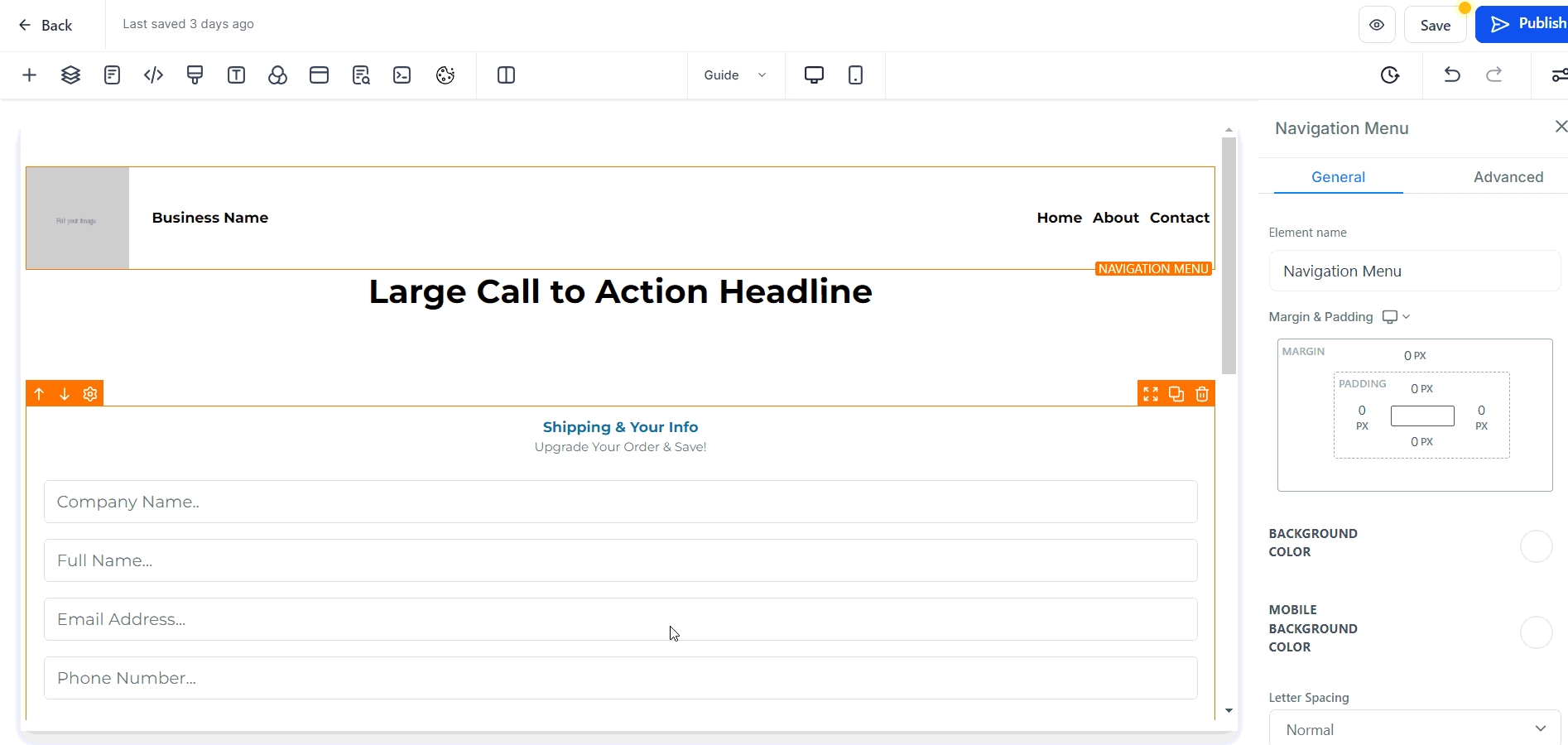Switch to mobile view
Image resolution: width=1568 pixels, height=745 pixels.
[x=855, y=75]
